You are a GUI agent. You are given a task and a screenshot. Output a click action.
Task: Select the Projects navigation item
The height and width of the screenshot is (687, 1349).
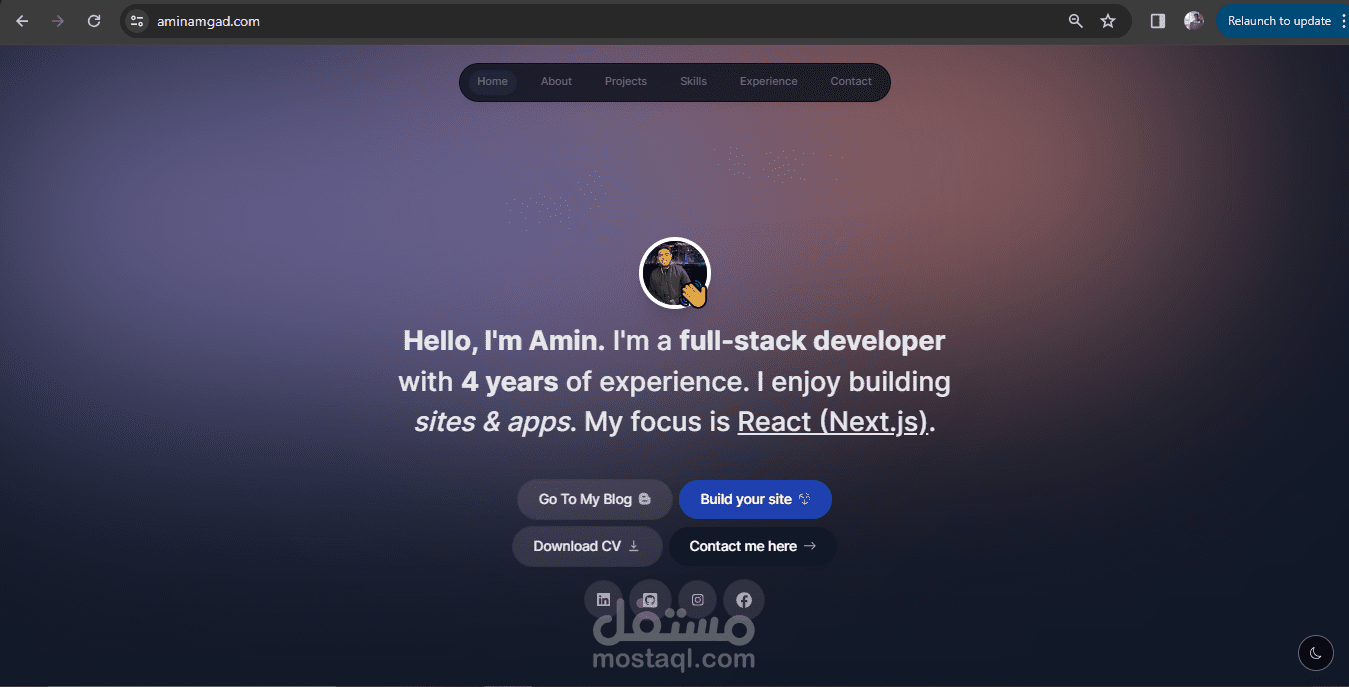(625, 81)
